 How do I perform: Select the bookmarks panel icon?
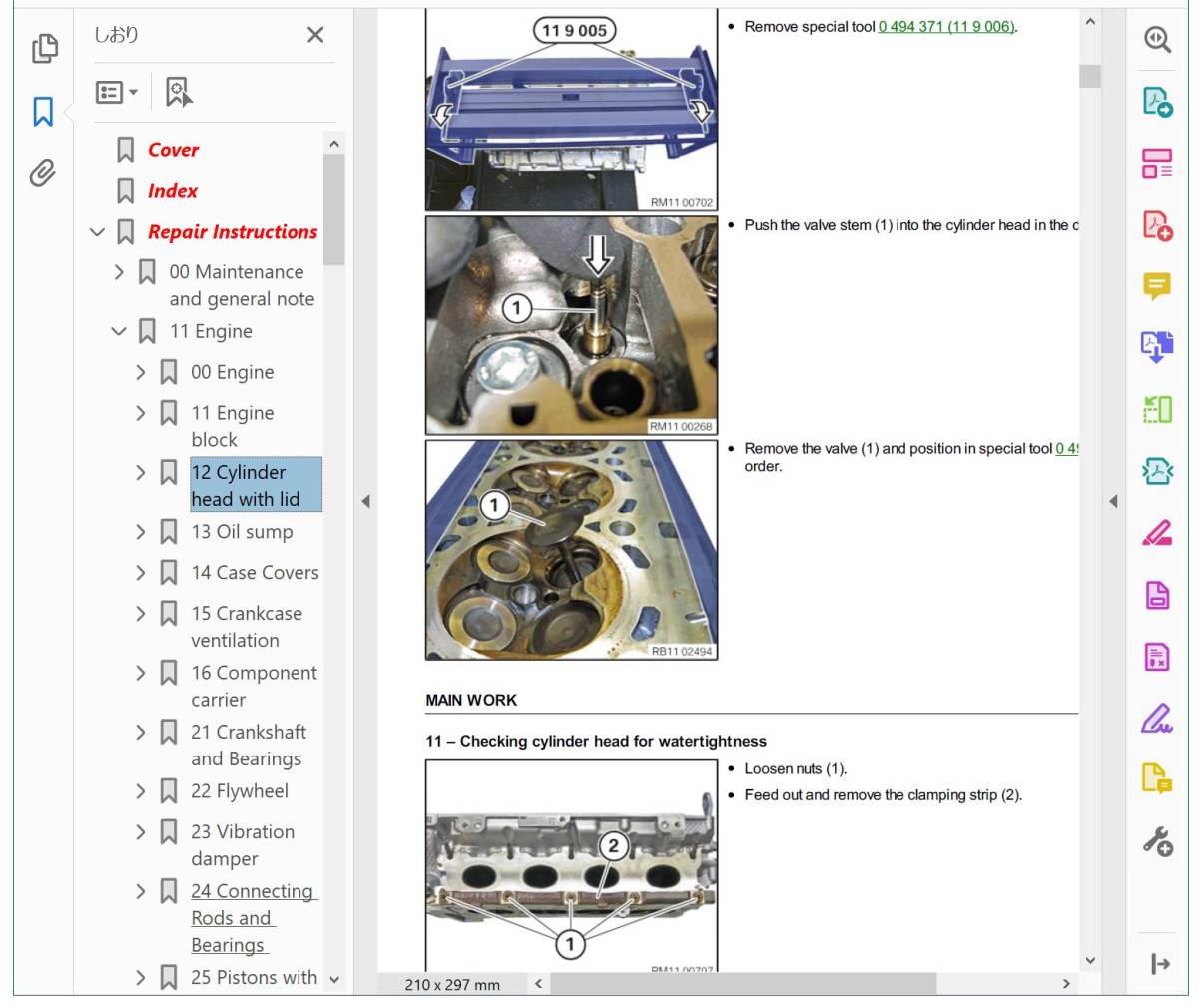pos(43,111)
